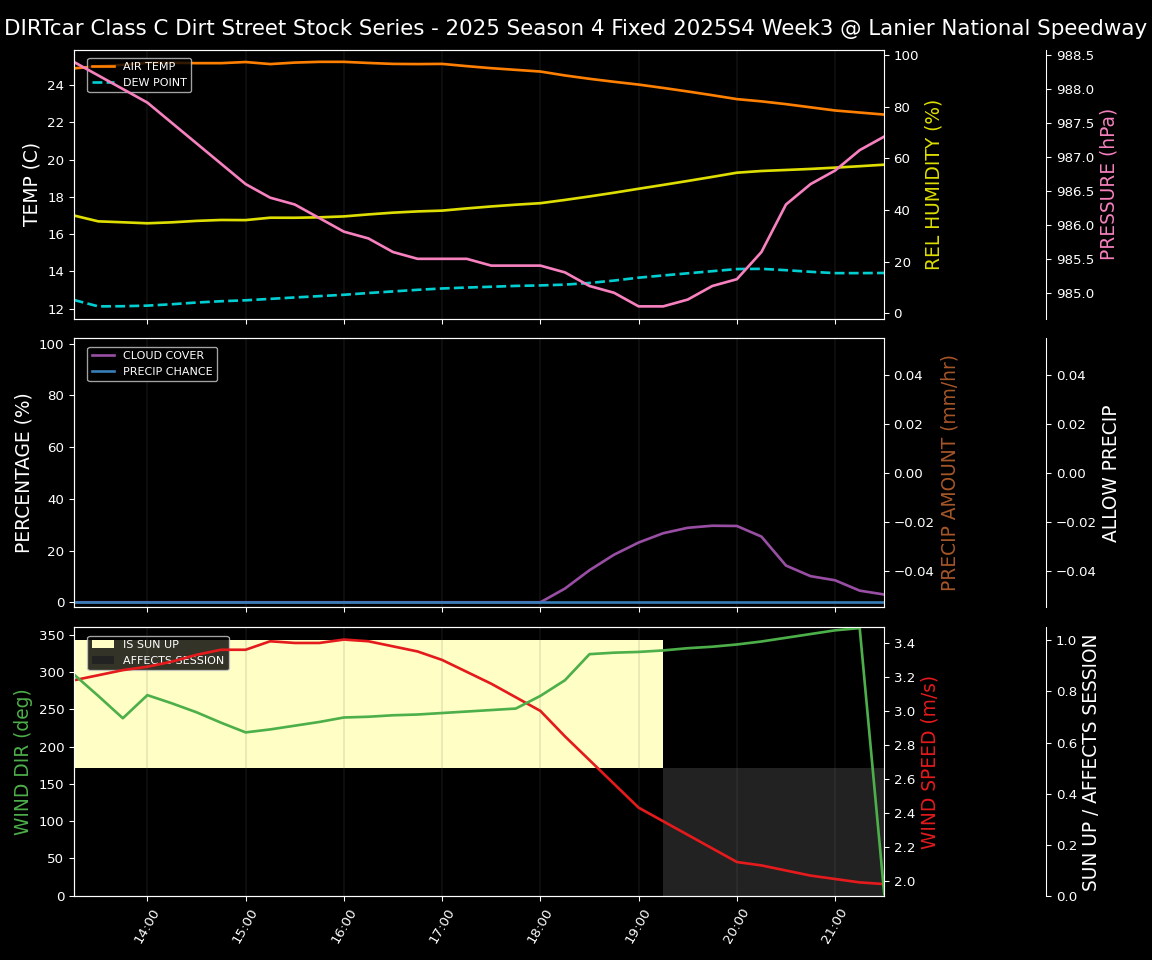The image size is (1152, 960).
Task: Click the WIND DIR (deg) axis label
Action: pos(22,762)
